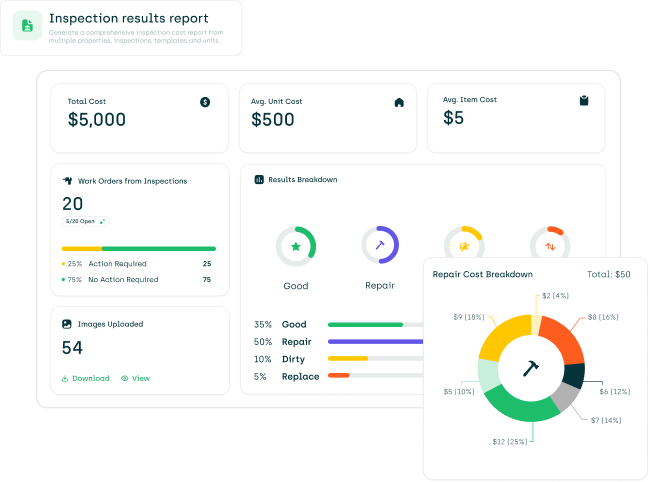Screen dimensions: 650x482
Task: Download the uploaded images
Action: (86, 379)
